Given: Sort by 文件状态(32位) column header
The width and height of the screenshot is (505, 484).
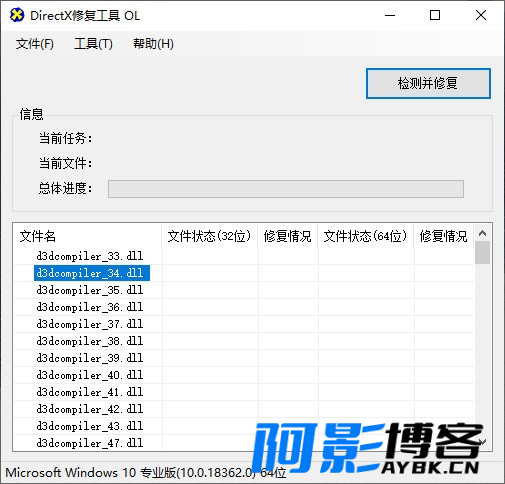Looking at the screenshot, I should point(209,236).
